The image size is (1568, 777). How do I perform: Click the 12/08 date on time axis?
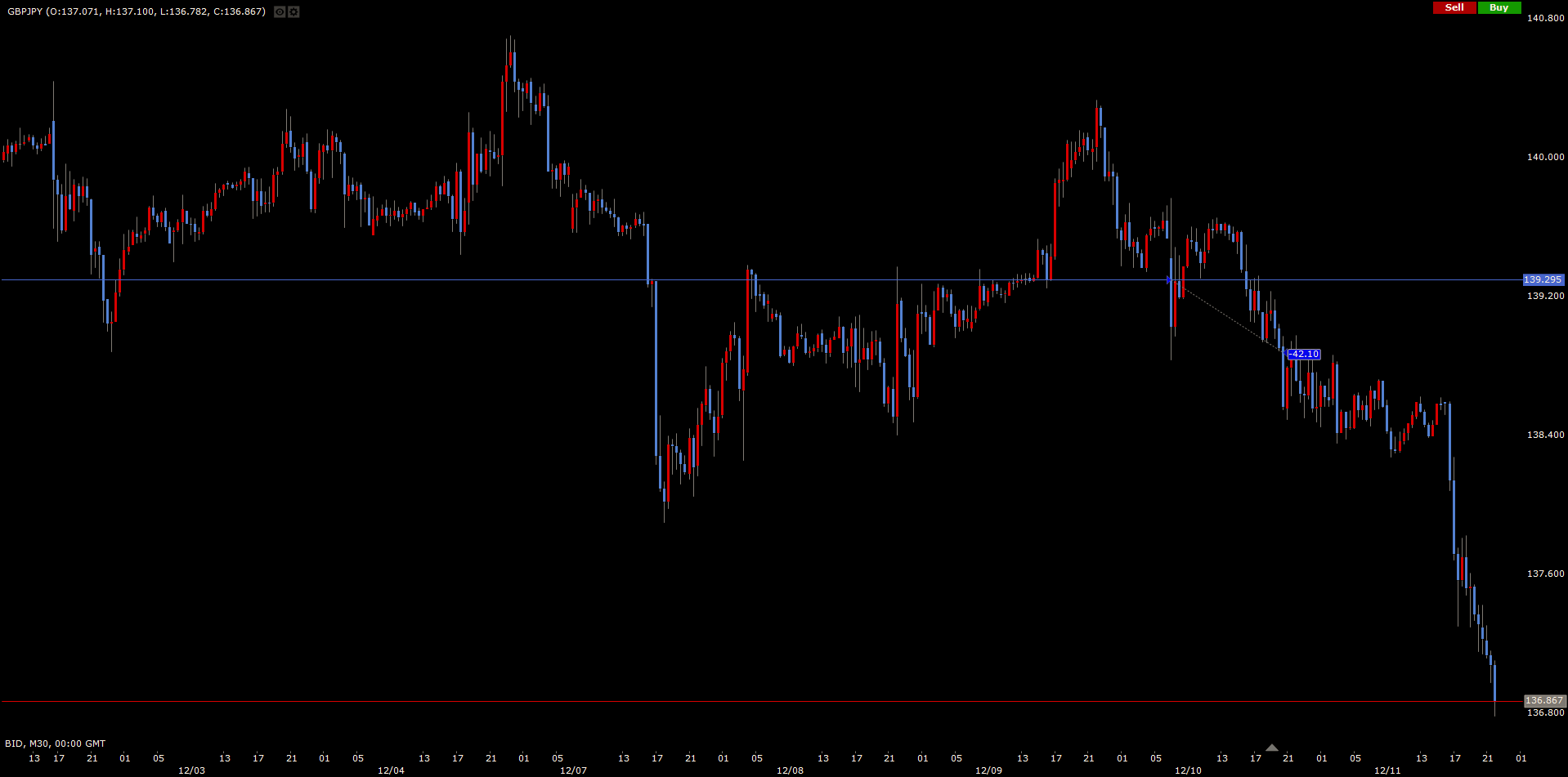point(790,770)
